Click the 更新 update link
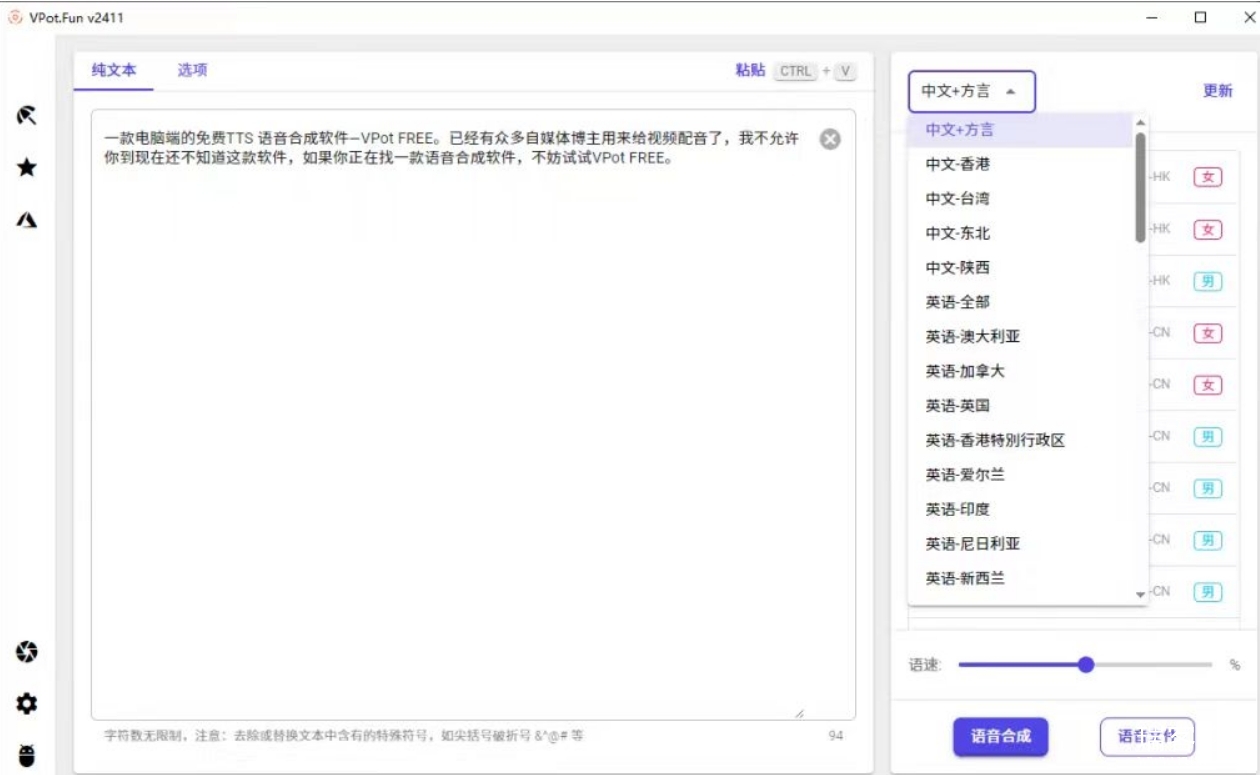The width and height of the screenshot is (1260, 775). (1217, 91)
